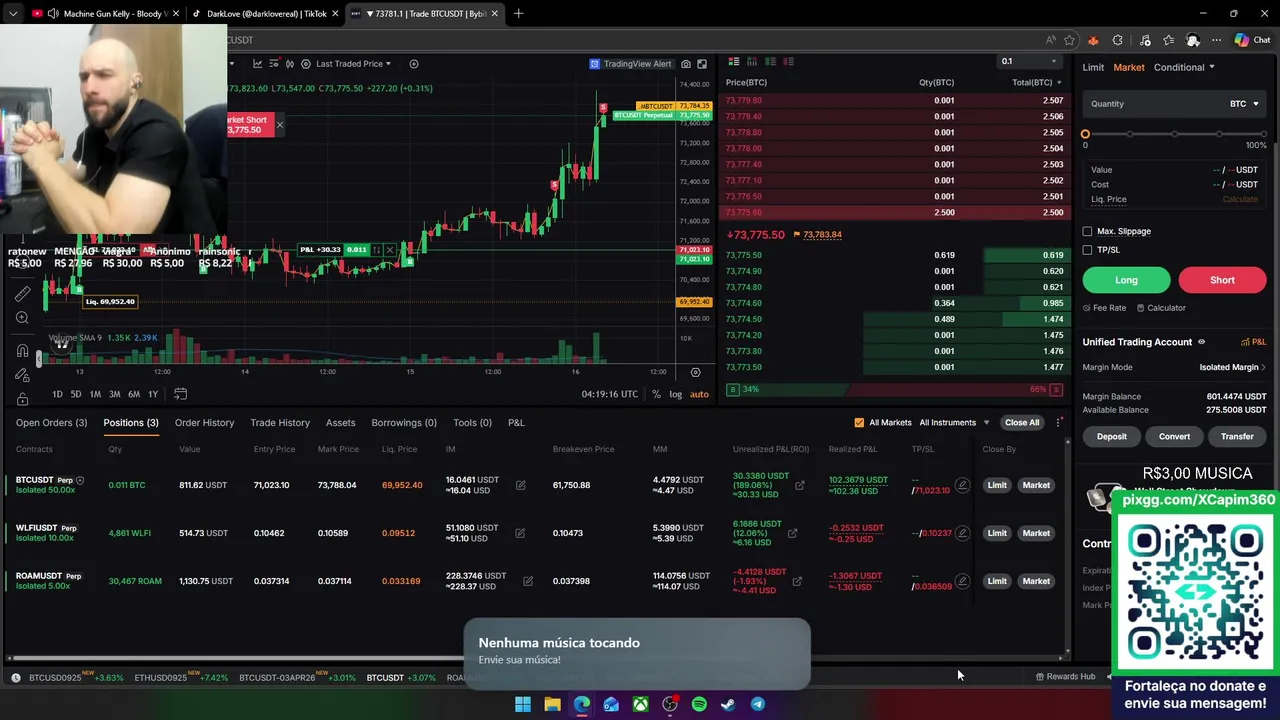1280x720 pixels.
Task: Click the quantity percentage slider handle
Action: tap(1085, 134)
